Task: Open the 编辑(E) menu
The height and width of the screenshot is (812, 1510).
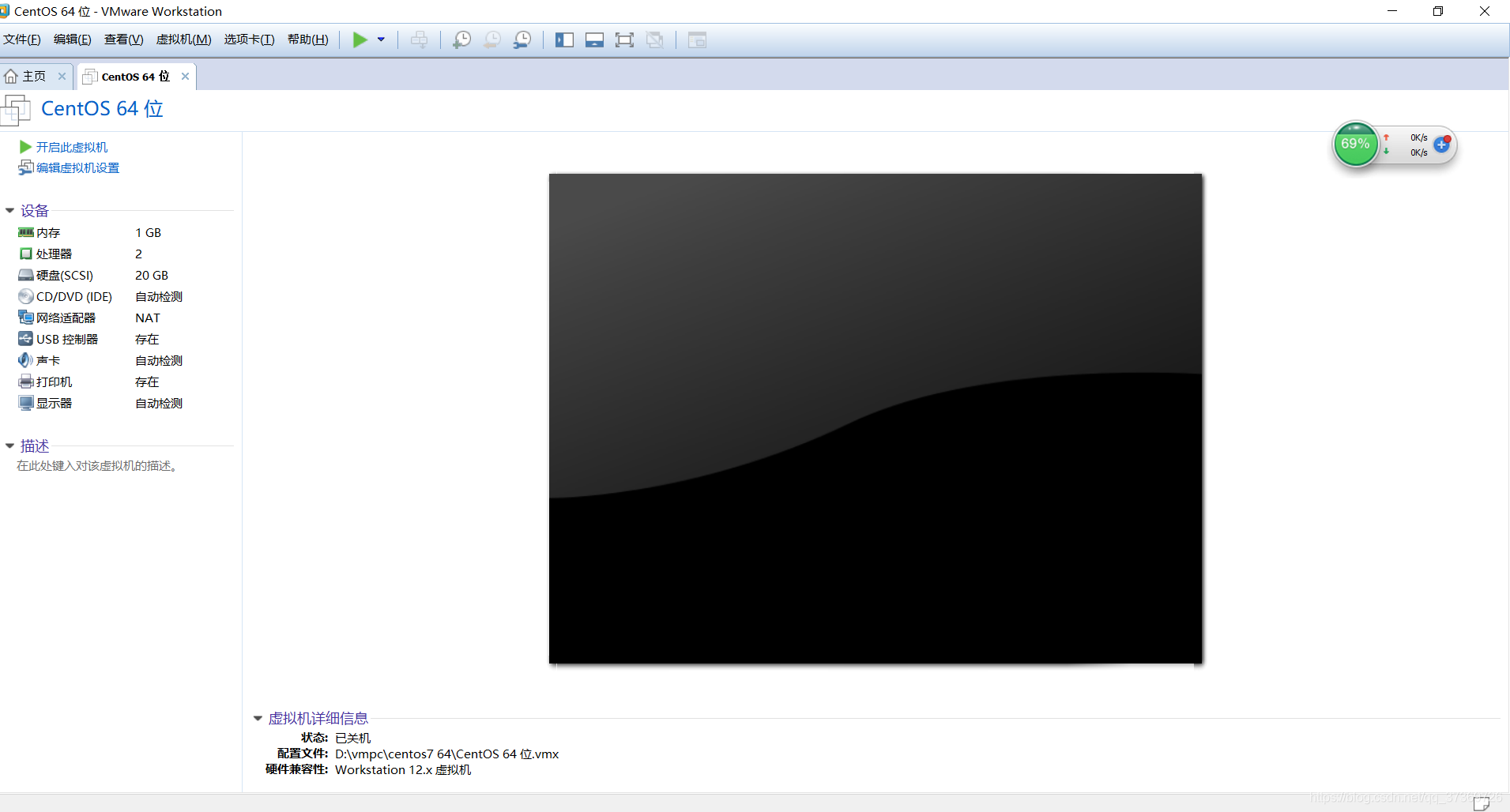Action: pos(73,39)
